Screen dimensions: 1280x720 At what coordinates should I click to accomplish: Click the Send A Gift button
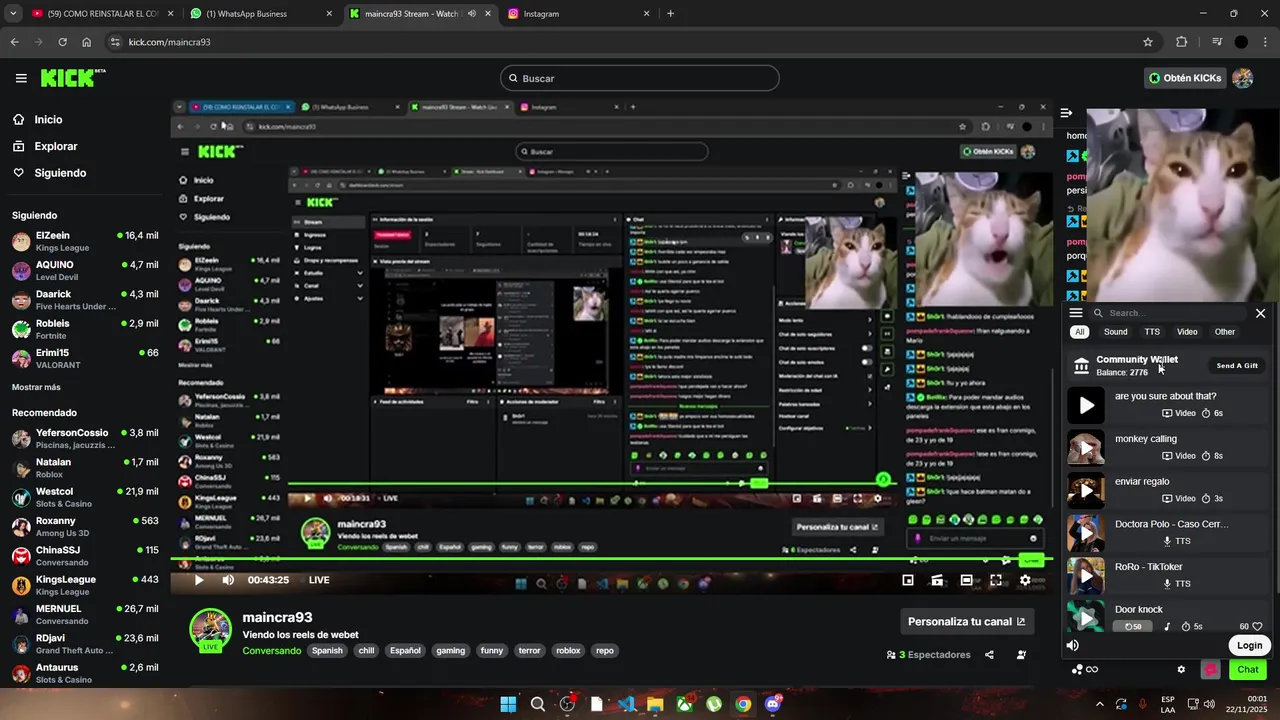tap(1237, 366)
